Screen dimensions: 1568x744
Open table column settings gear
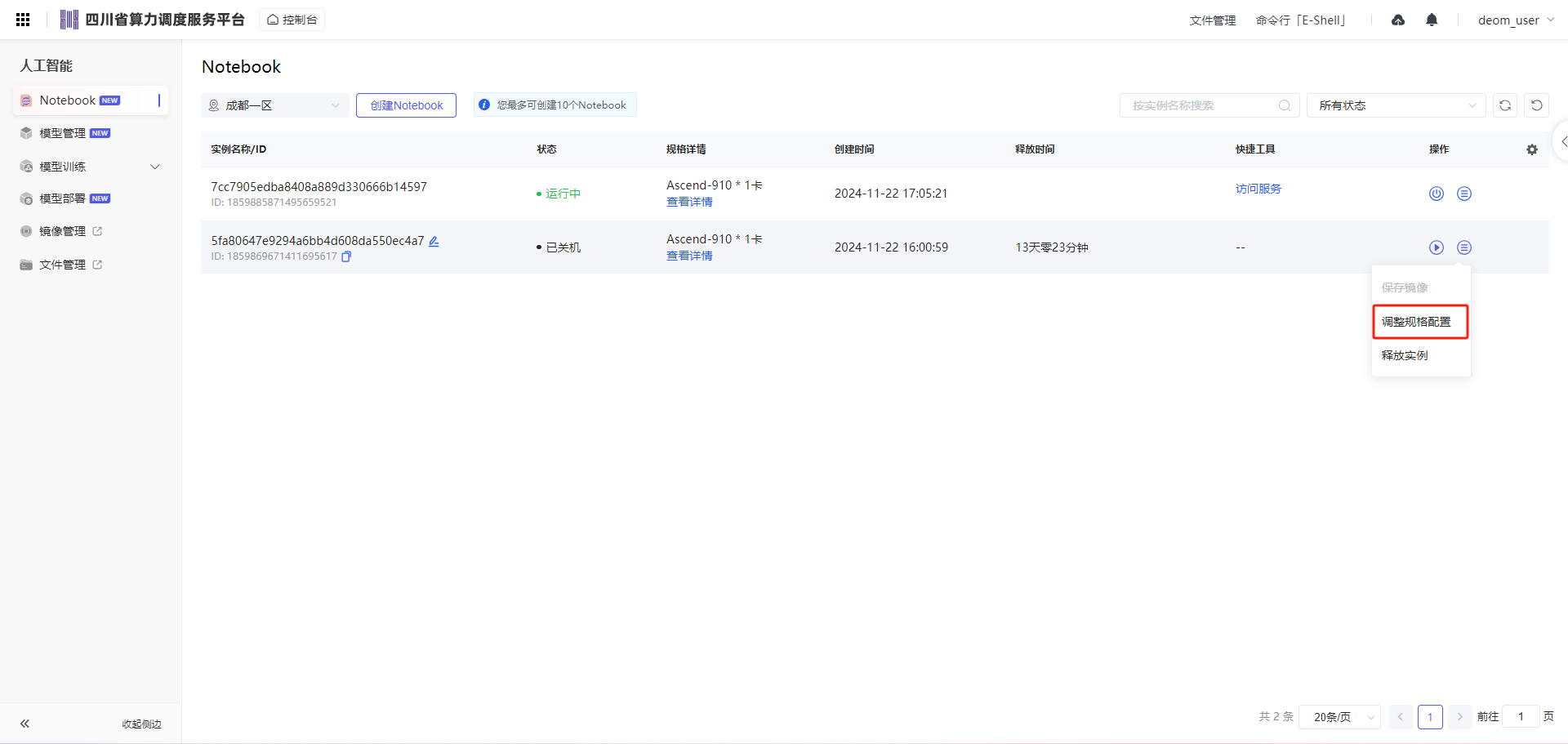pos(1532,149)
